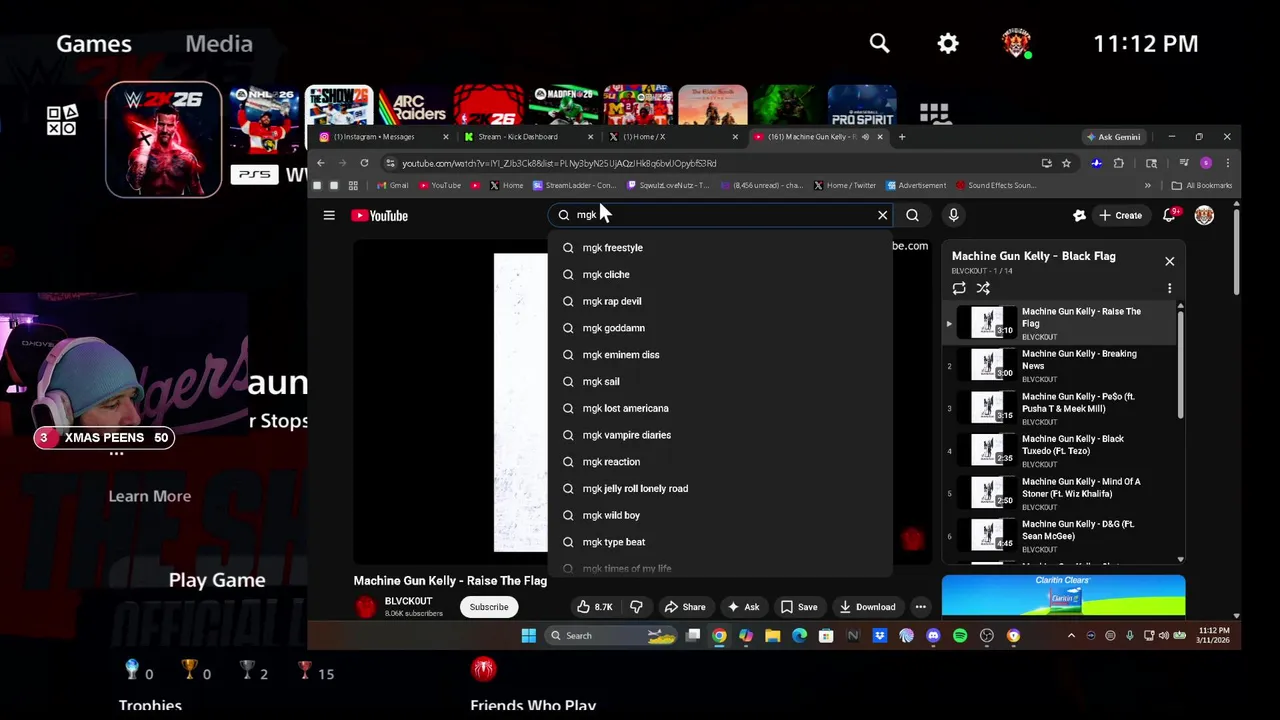This screenshot has height=720, width=1280.
Task: Open Chrome extensions puzzle icon
Action: point(1119,163)
